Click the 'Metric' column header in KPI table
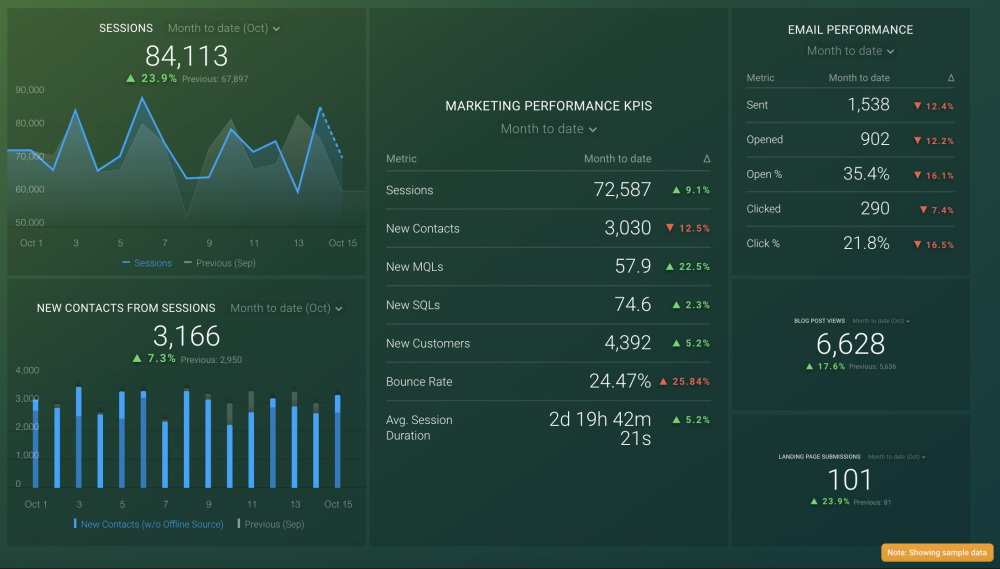The height and width of the screenshot is (569, 1000). 401,159
